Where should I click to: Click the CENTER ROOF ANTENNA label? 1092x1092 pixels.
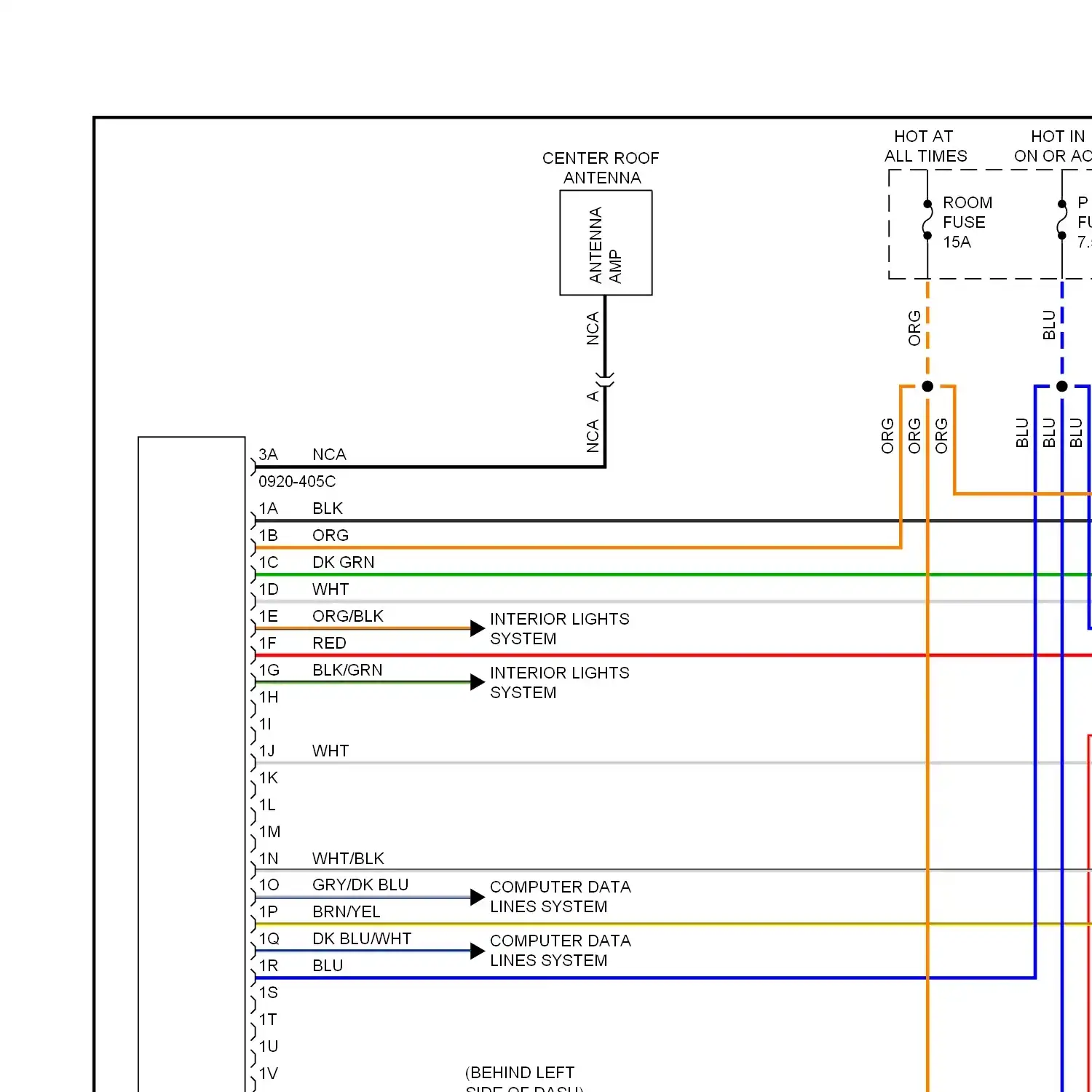tap(601, 168)
